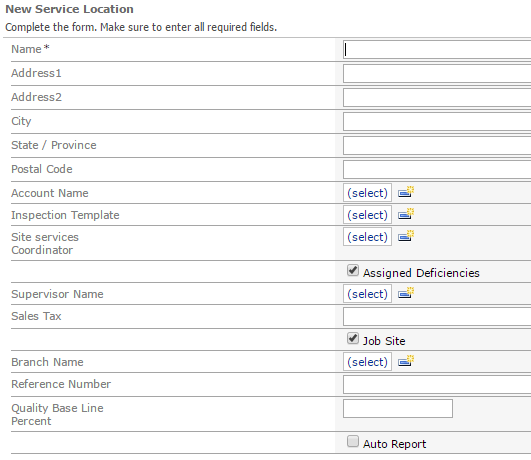Enable the Auto Report checkbox

[x=353, y=442]
